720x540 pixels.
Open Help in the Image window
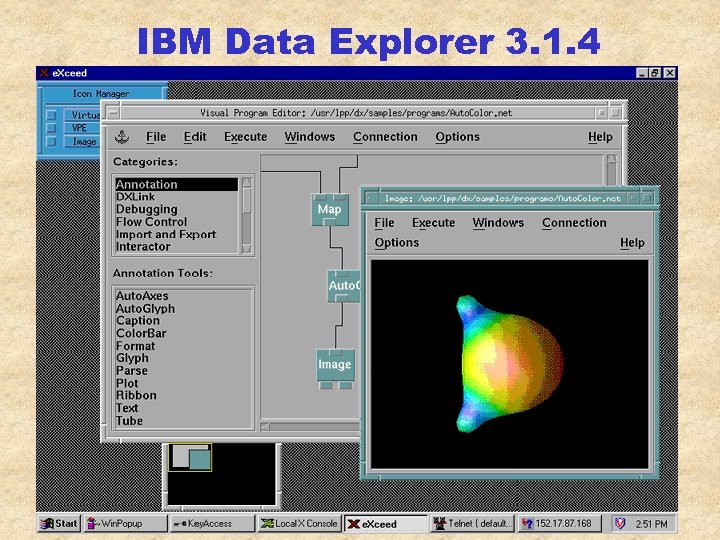click(x=632, y=242)
